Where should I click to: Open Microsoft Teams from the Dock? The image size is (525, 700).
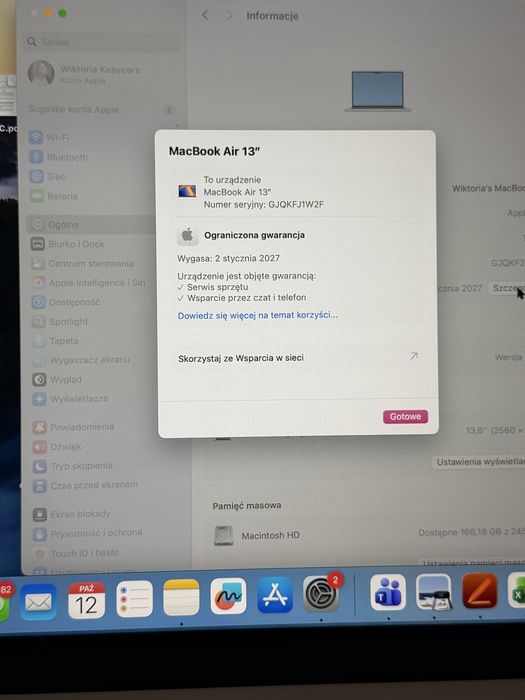[x=388, y=592]
